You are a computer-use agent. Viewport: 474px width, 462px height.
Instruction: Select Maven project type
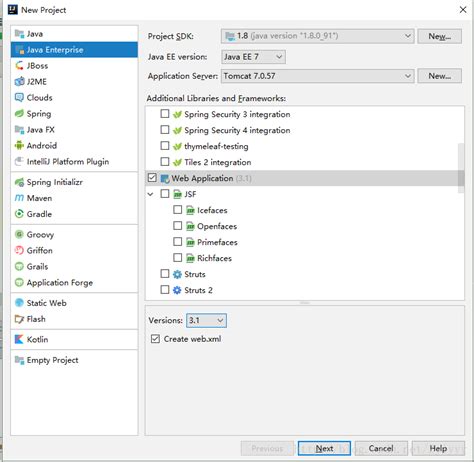pos(74,198)
